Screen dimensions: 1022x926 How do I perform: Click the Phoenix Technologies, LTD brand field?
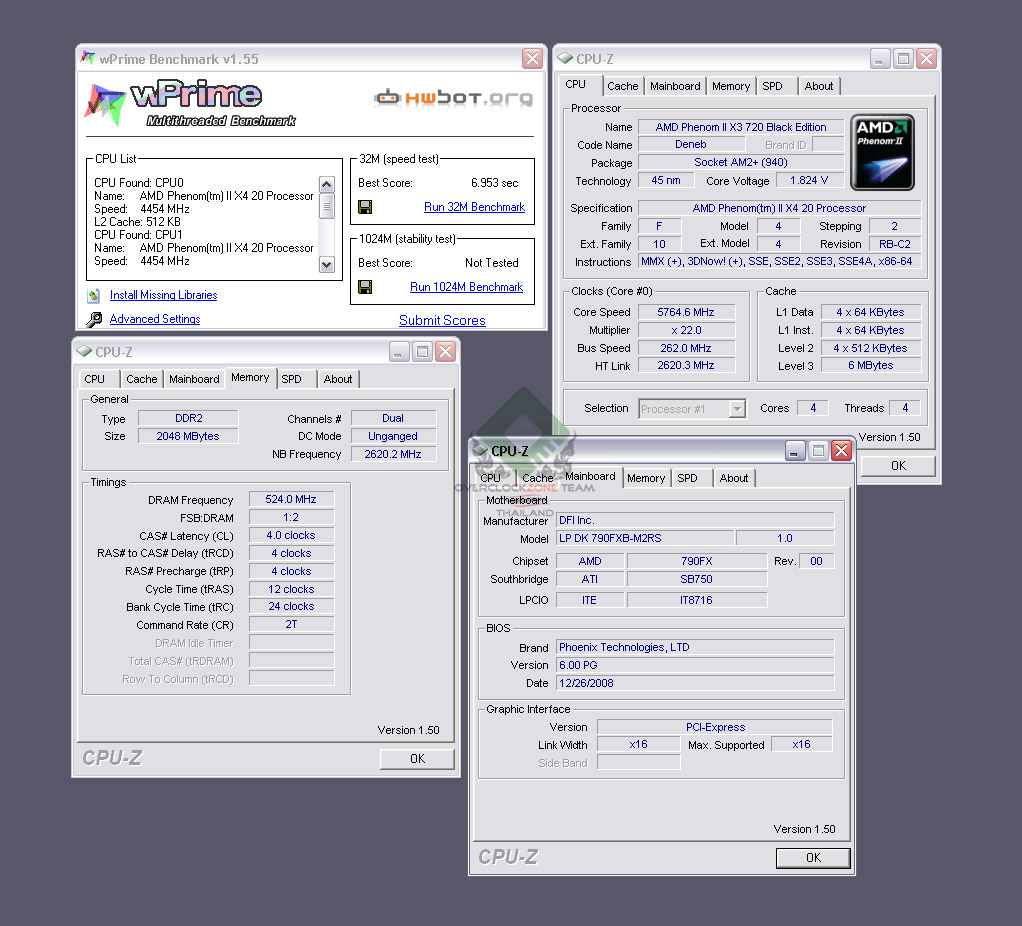(x=695, y=647)
